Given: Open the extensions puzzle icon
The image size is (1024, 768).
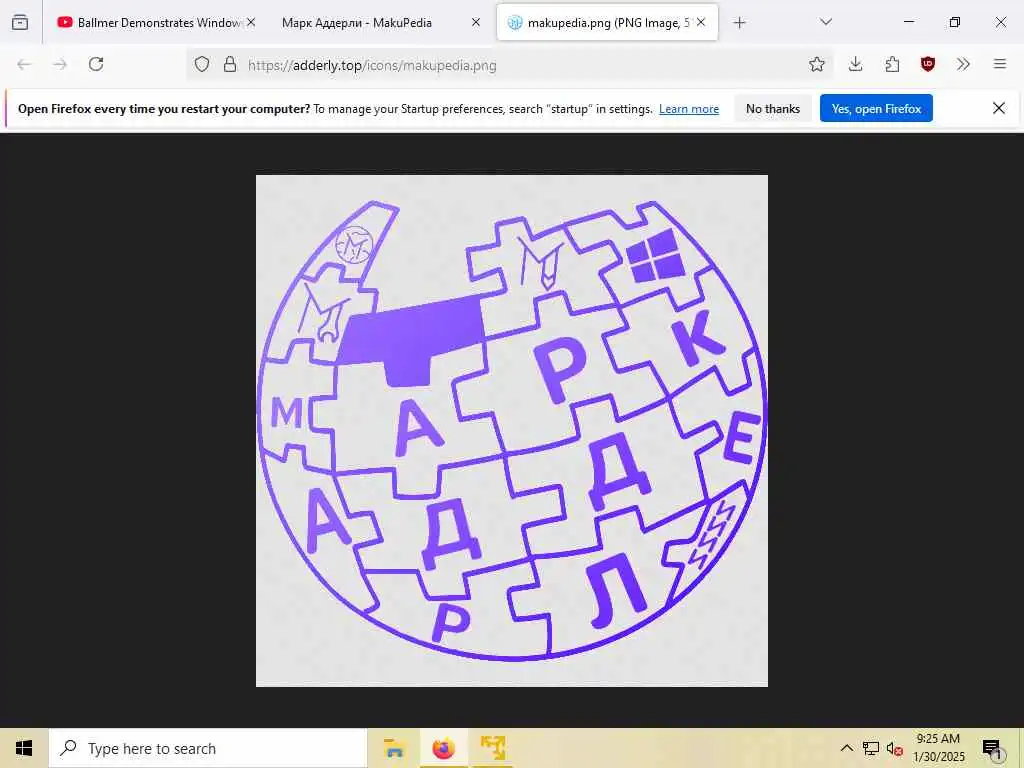Looking at the screenshot, I should tap(892, 64).
